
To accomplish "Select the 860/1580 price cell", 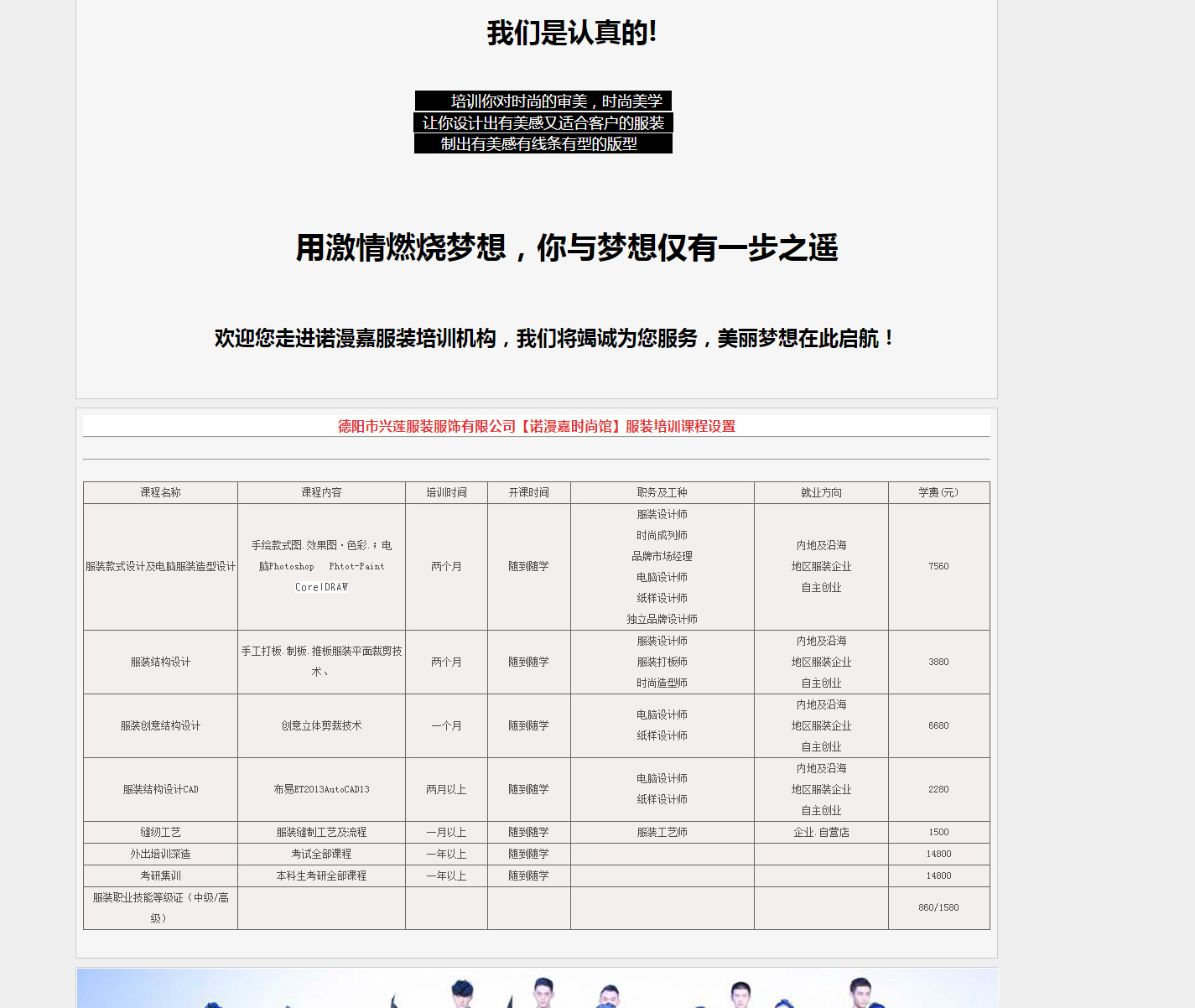I will pos(938,908).
